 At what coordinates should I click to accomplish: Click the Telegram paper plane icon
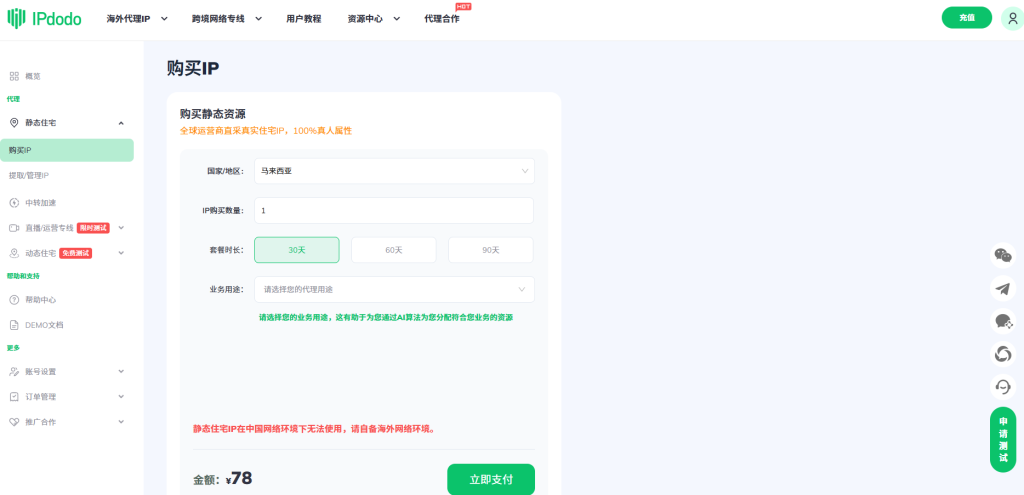pos(1002,288)
